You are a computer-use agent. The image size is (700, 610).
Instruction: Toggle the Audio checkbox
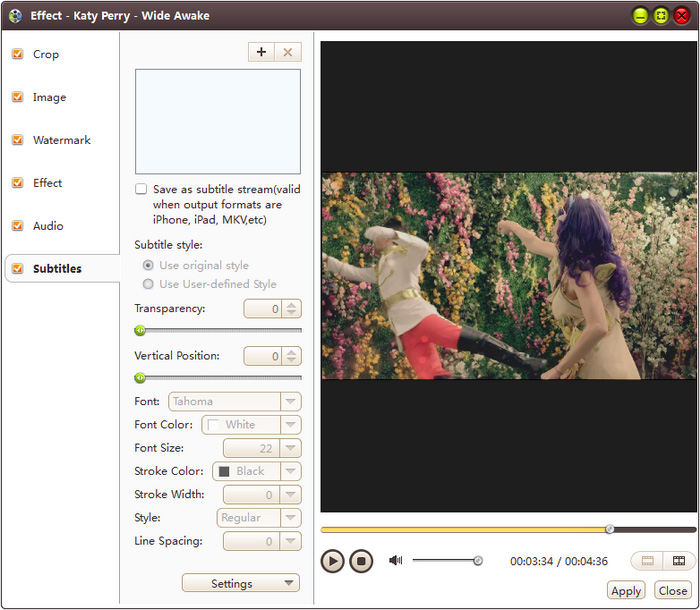[17, 226]
